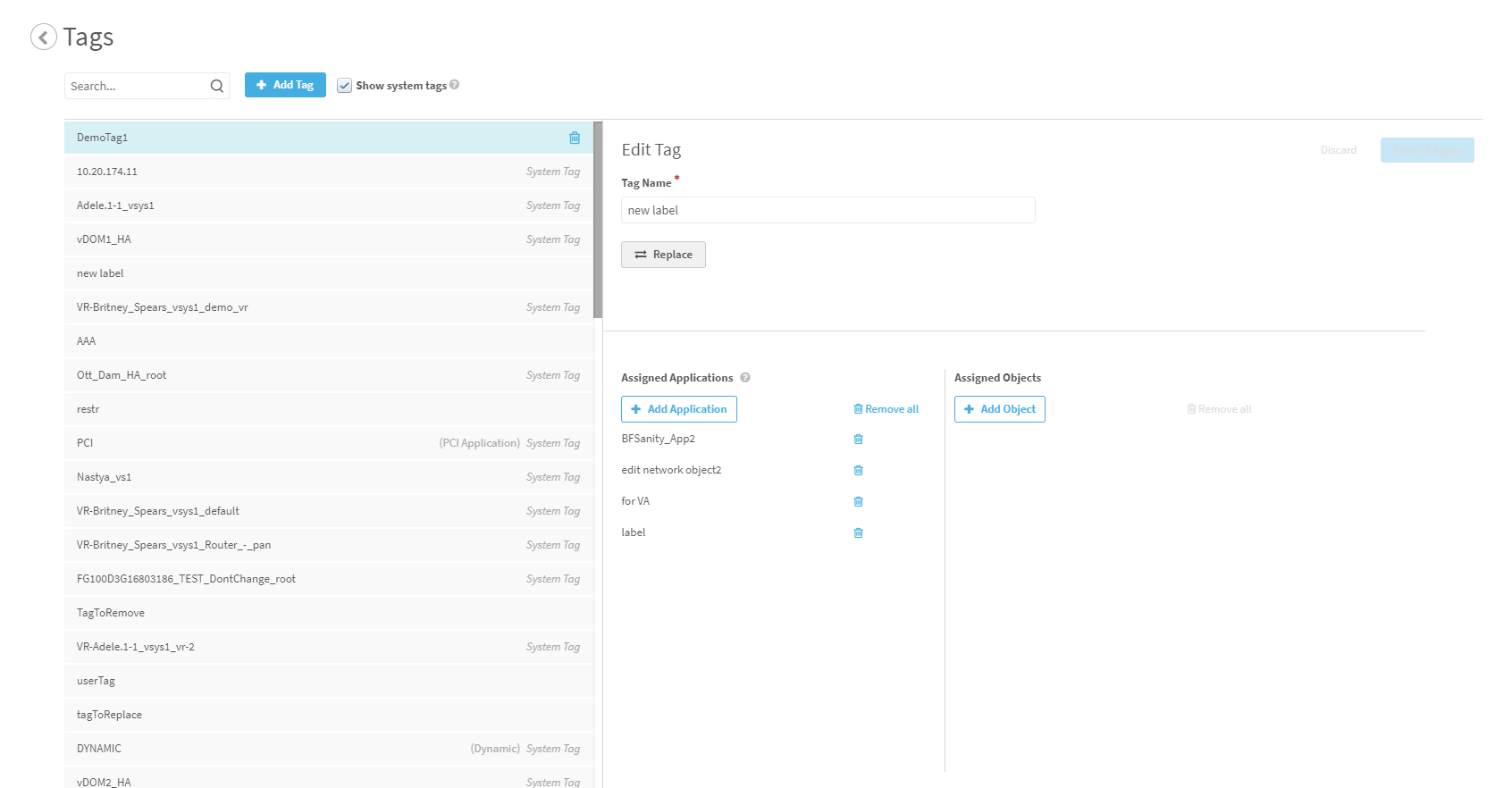
Task: Delete the label application entry
Action: [858, 532]
